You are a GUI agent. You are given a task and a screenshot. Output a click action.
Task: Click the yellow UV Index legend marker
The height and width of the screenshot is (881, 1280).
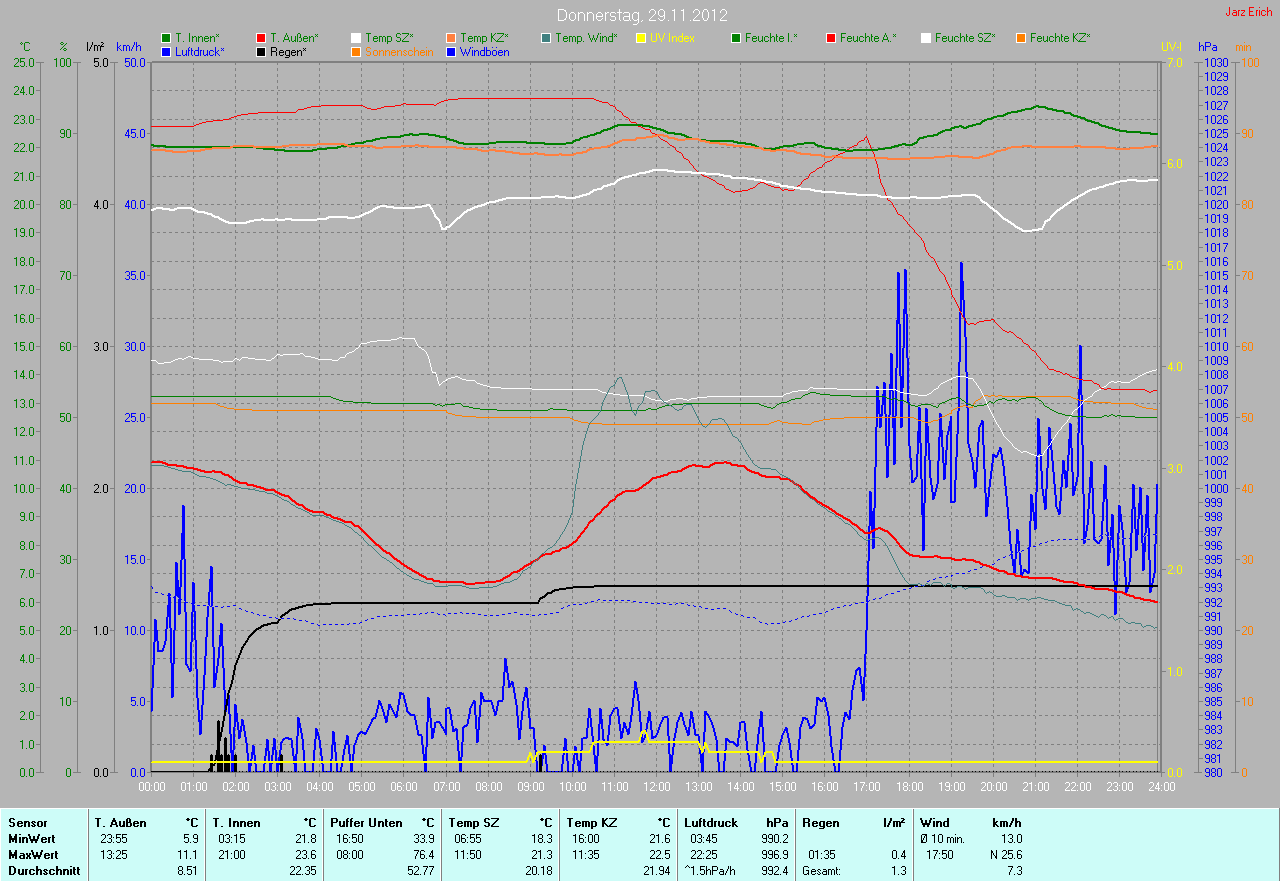pyautogui.click(x=641, y=38)
